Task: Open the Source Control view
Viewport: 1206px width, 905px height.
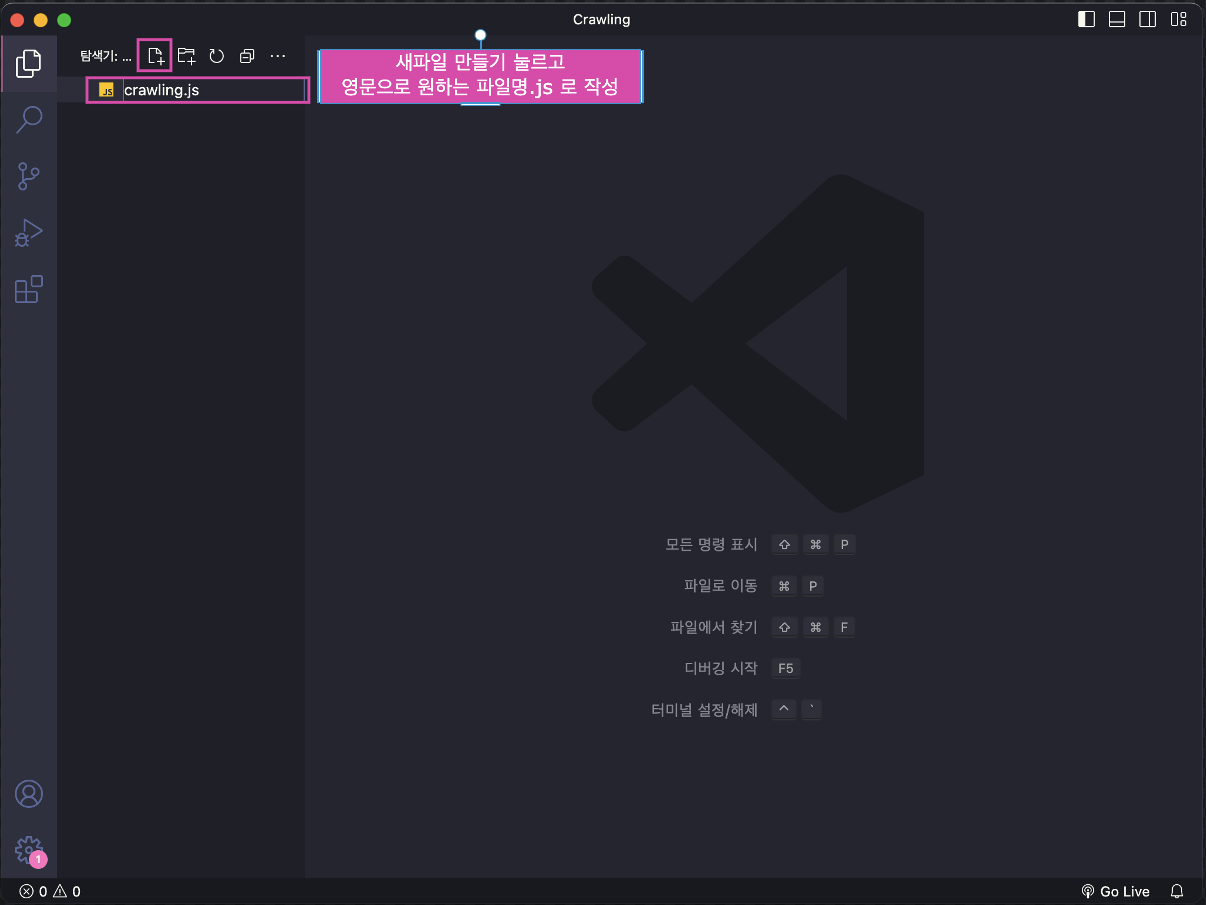Action: click(29, 177)
